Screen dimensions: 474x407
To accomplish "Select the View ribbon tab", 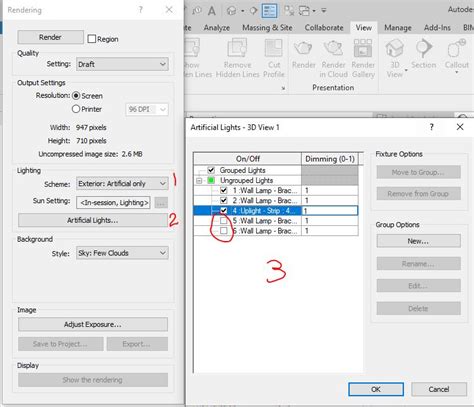I will pyautogui.click(x=363, y=28).
